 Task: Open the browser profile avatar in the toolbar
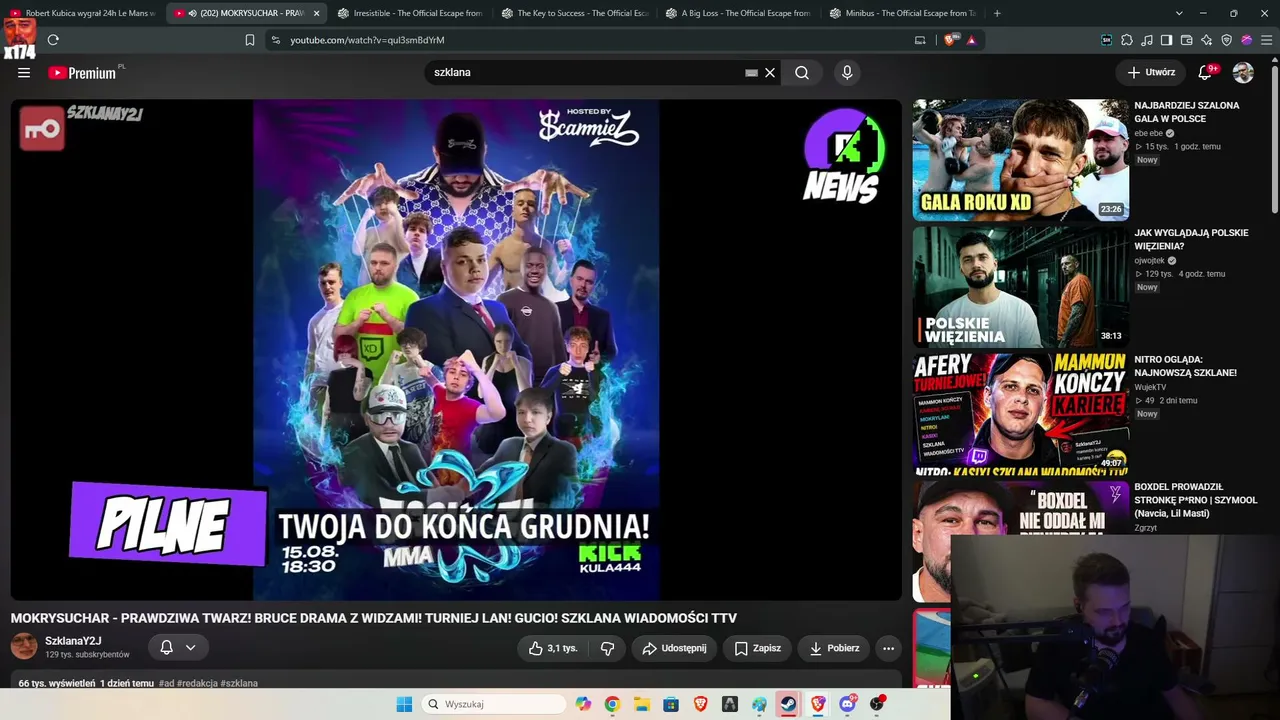pyautogui.click(x=1247, y=40)
